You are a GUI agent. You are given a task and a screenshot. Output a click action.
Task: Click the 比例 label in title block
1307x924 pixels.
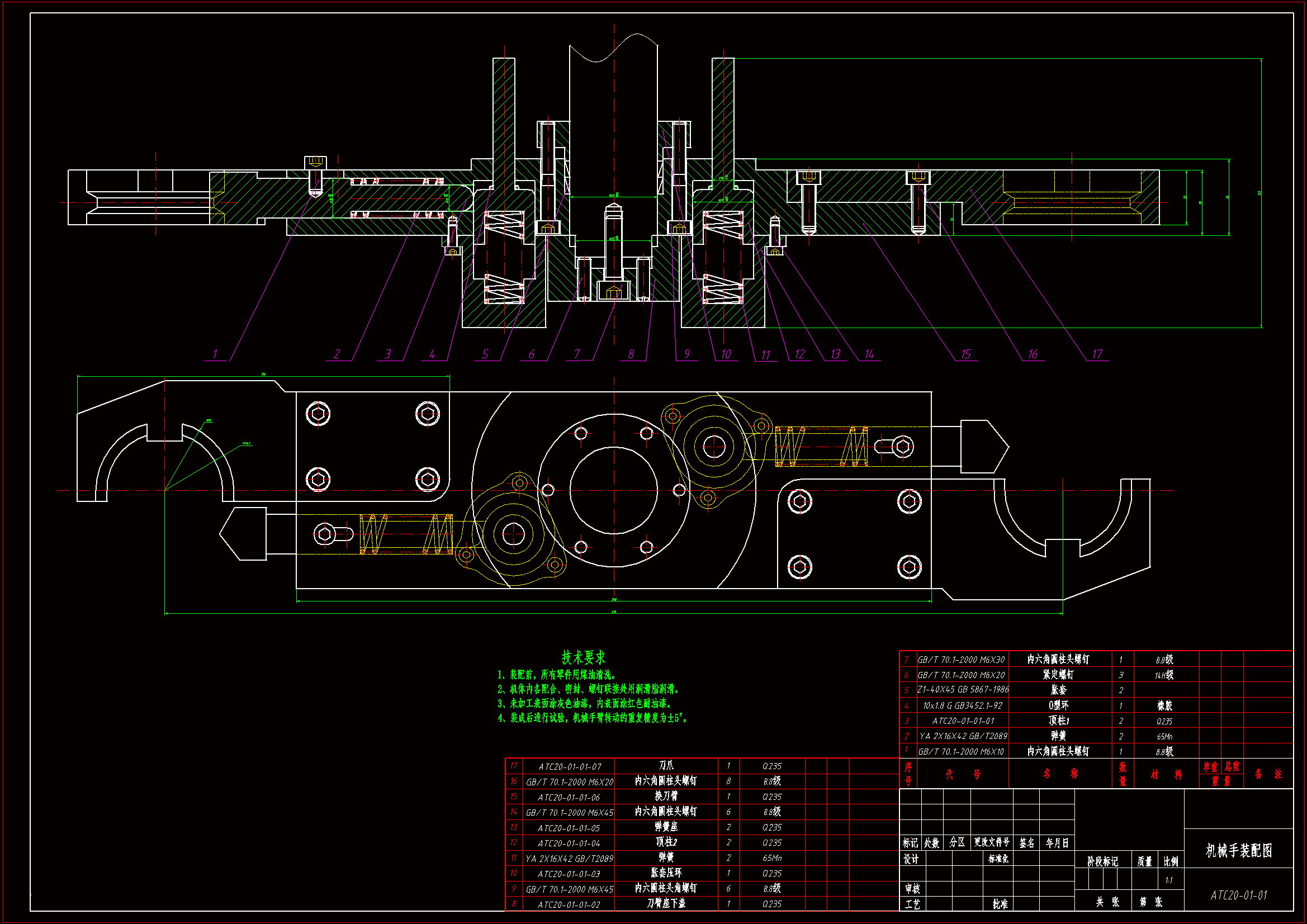click(x=1171, y=861)
